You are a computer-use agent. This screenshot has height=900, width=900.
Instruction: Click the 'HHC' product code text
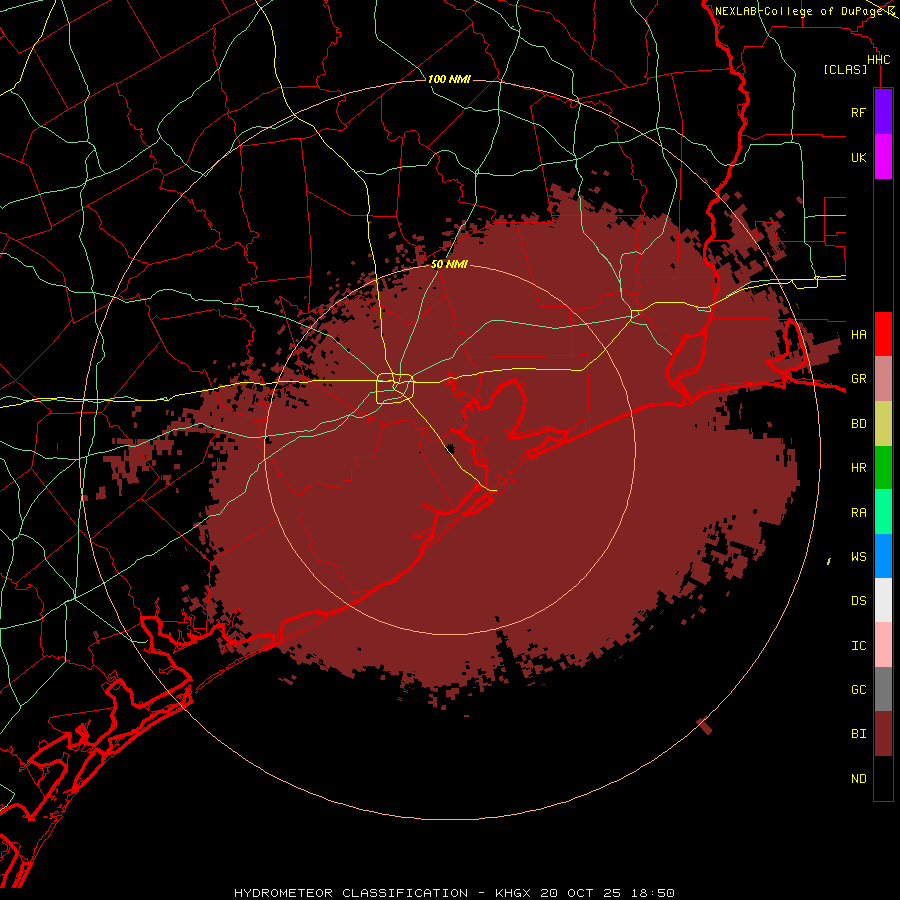pyautogui.click(x=878, y=60)
